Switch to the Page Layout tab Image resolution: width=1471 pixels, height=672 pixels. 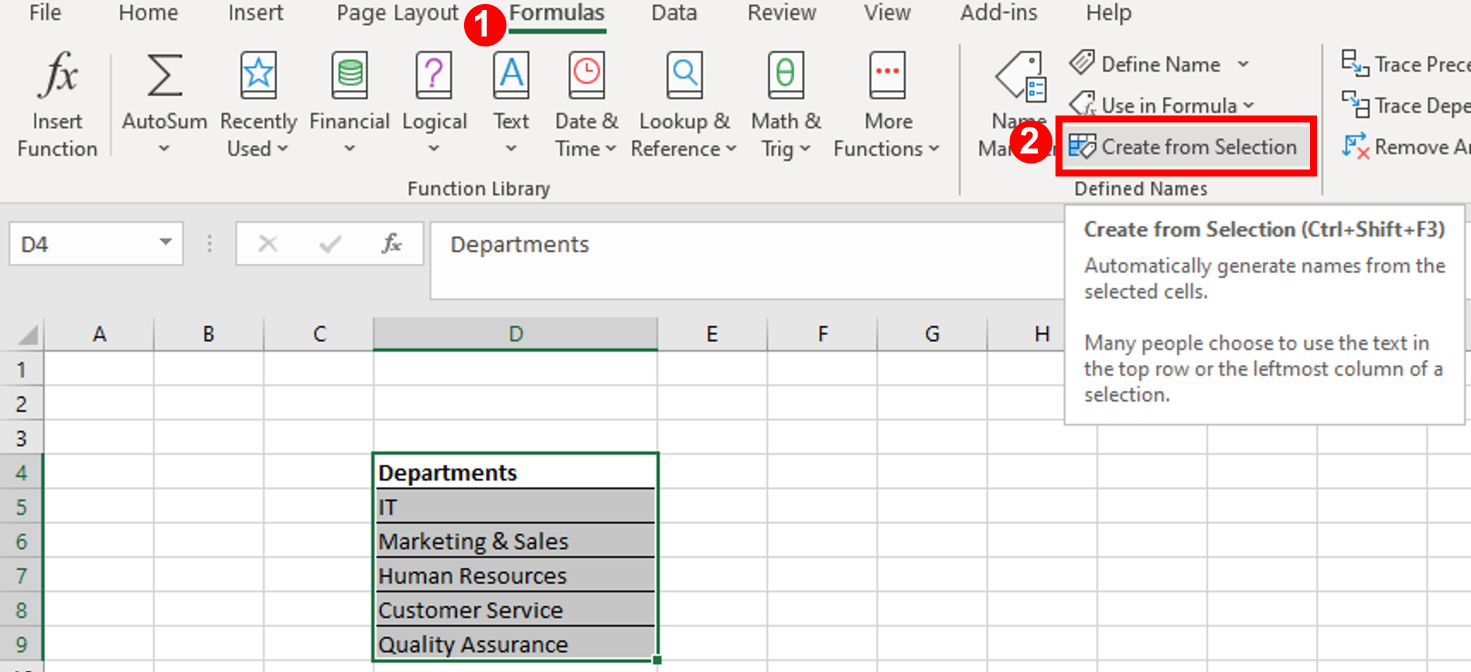(397, 13)
